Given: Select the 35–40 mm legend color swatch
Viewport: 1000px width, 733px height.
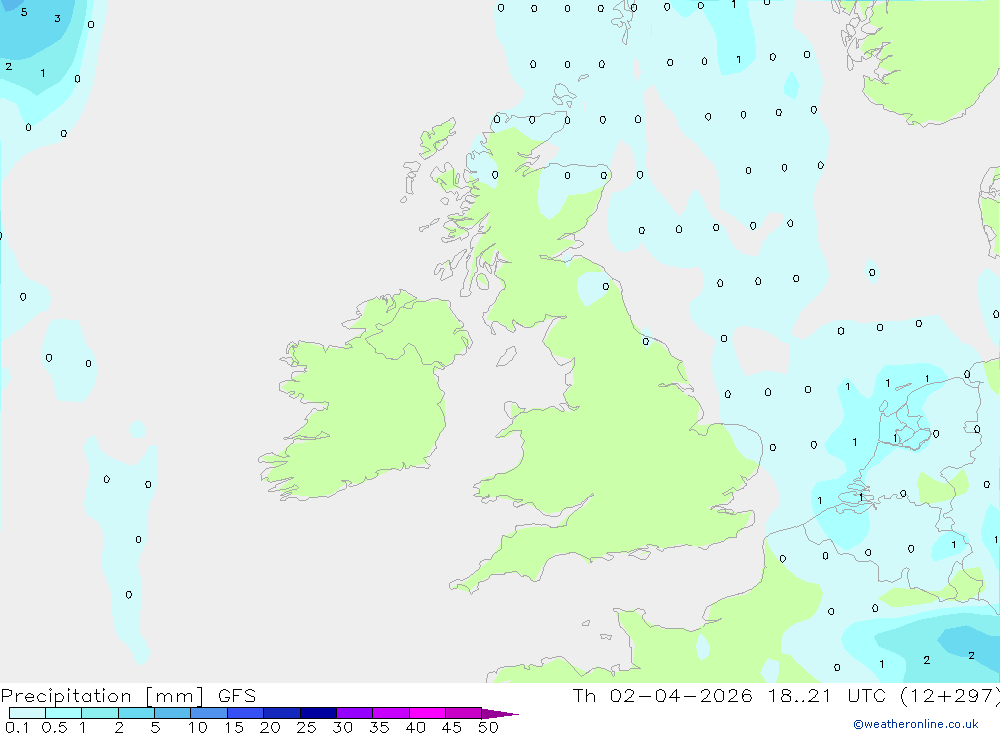Looking at the screenshot, I should 391,713.
